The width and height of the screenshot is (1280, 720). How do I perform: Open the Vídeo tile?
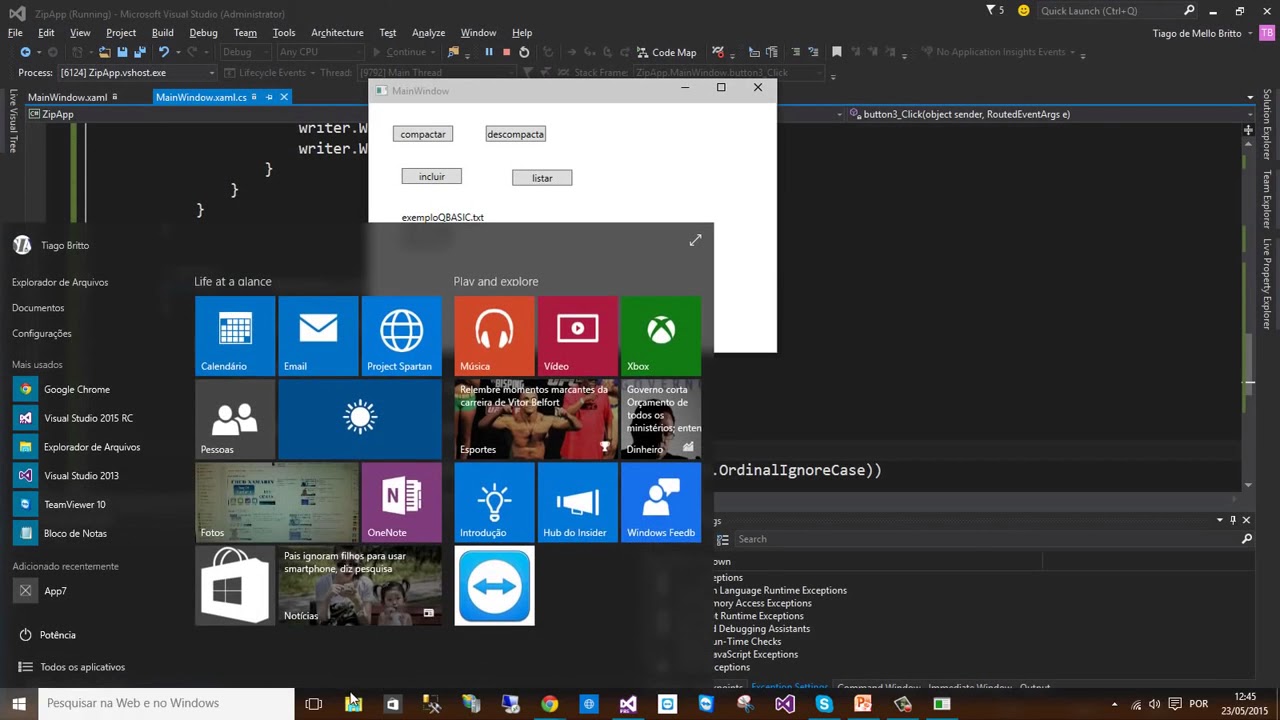577,335
